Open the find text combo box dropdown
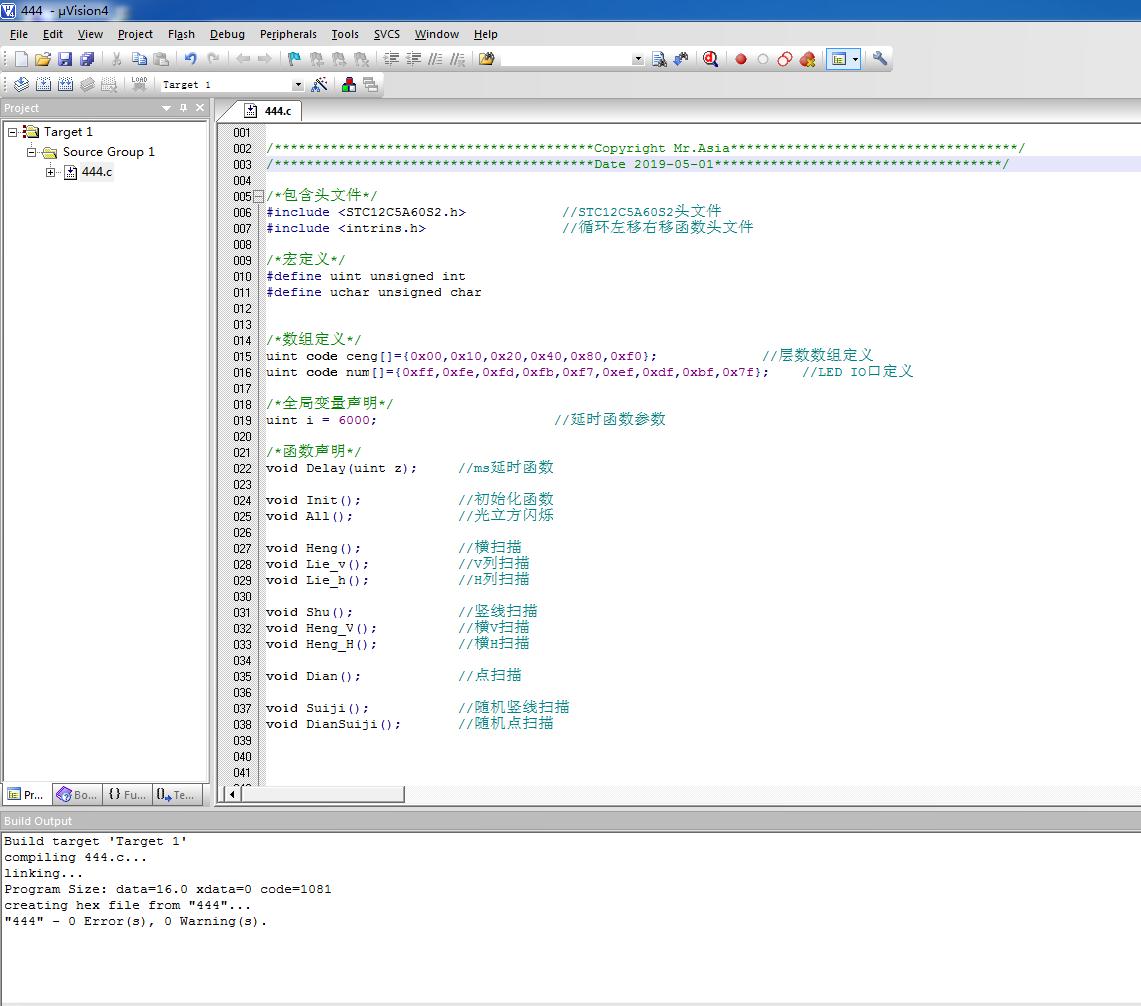 tap(638, 60)
